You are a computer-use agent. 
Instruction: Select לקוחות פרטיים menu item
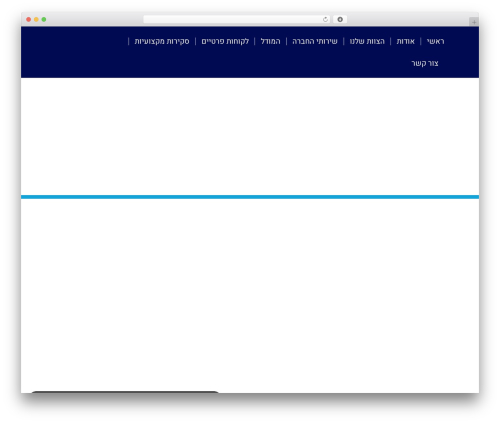click(x=225, y=41)
